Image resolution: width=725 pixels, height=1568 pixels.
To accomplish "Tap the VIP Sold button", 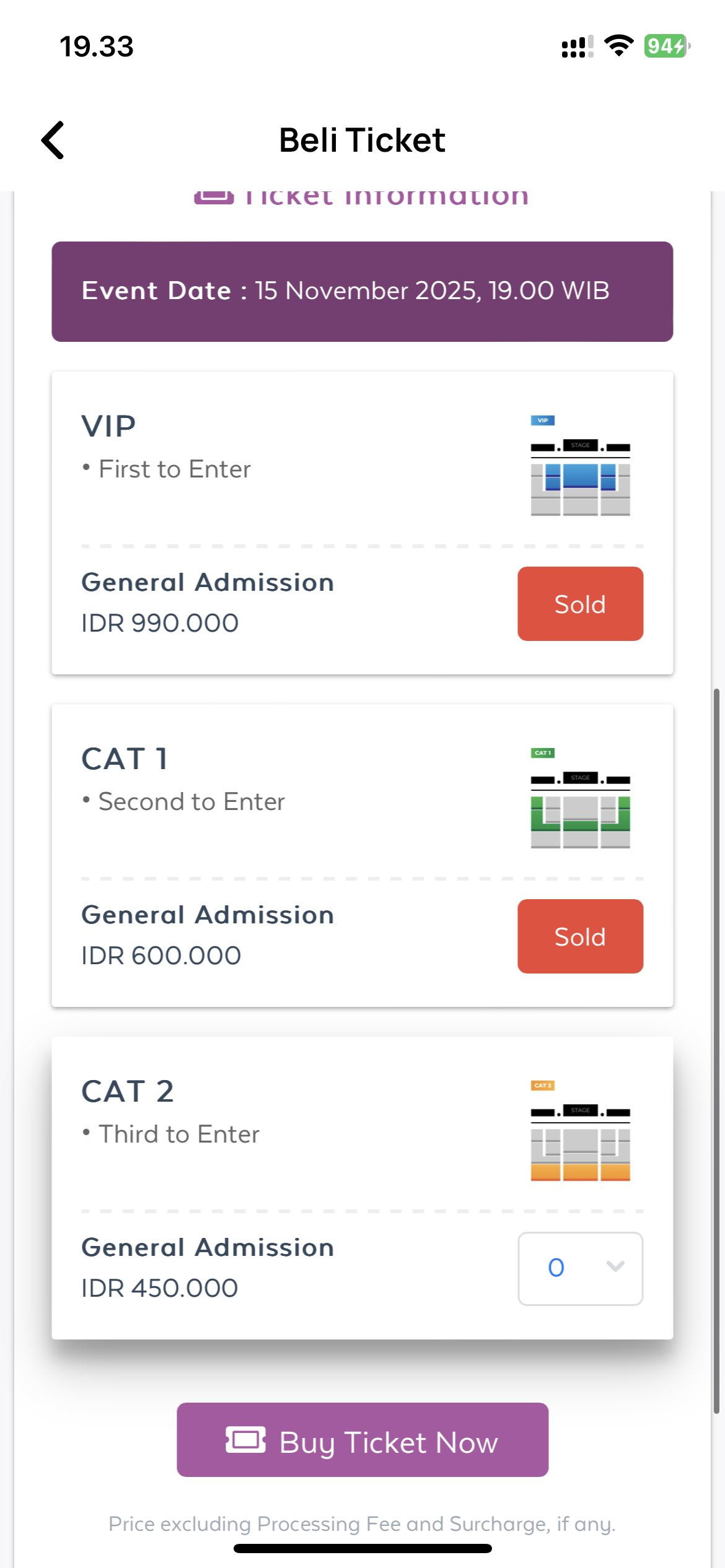I will (580, 604).
